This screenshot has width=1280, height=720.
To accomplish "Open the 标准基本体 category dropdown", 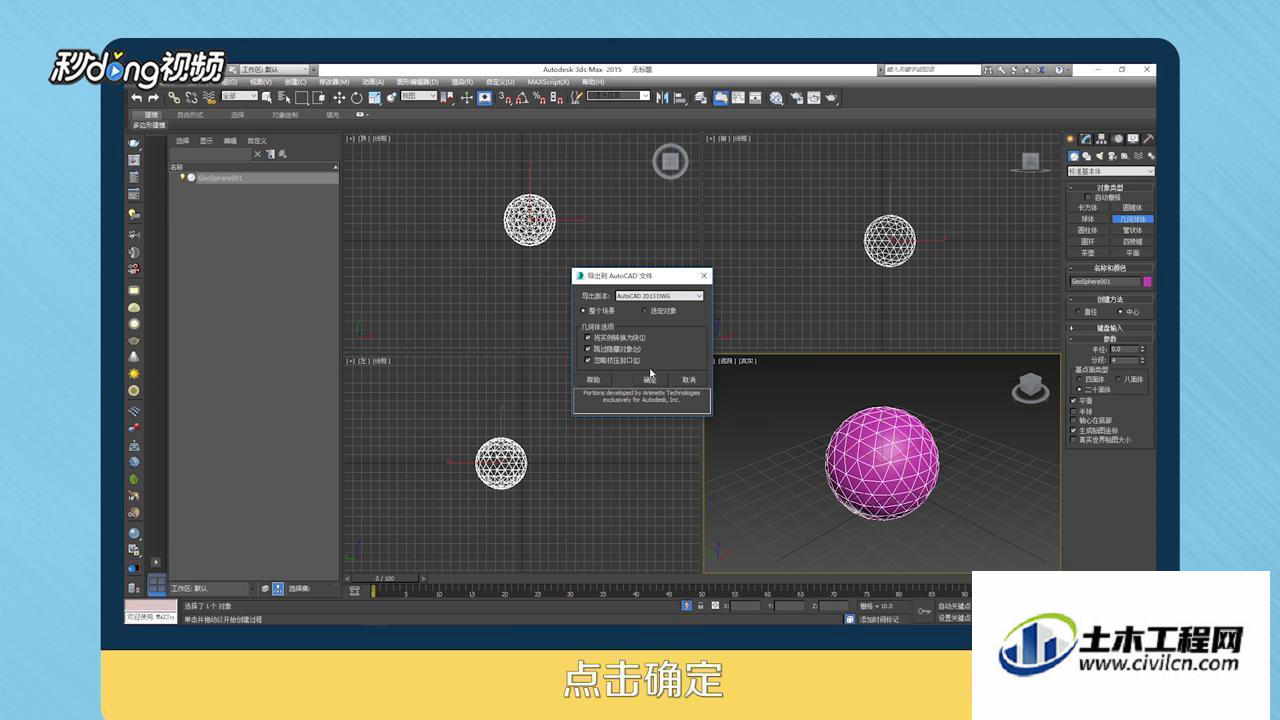I will pos(1110,171).
